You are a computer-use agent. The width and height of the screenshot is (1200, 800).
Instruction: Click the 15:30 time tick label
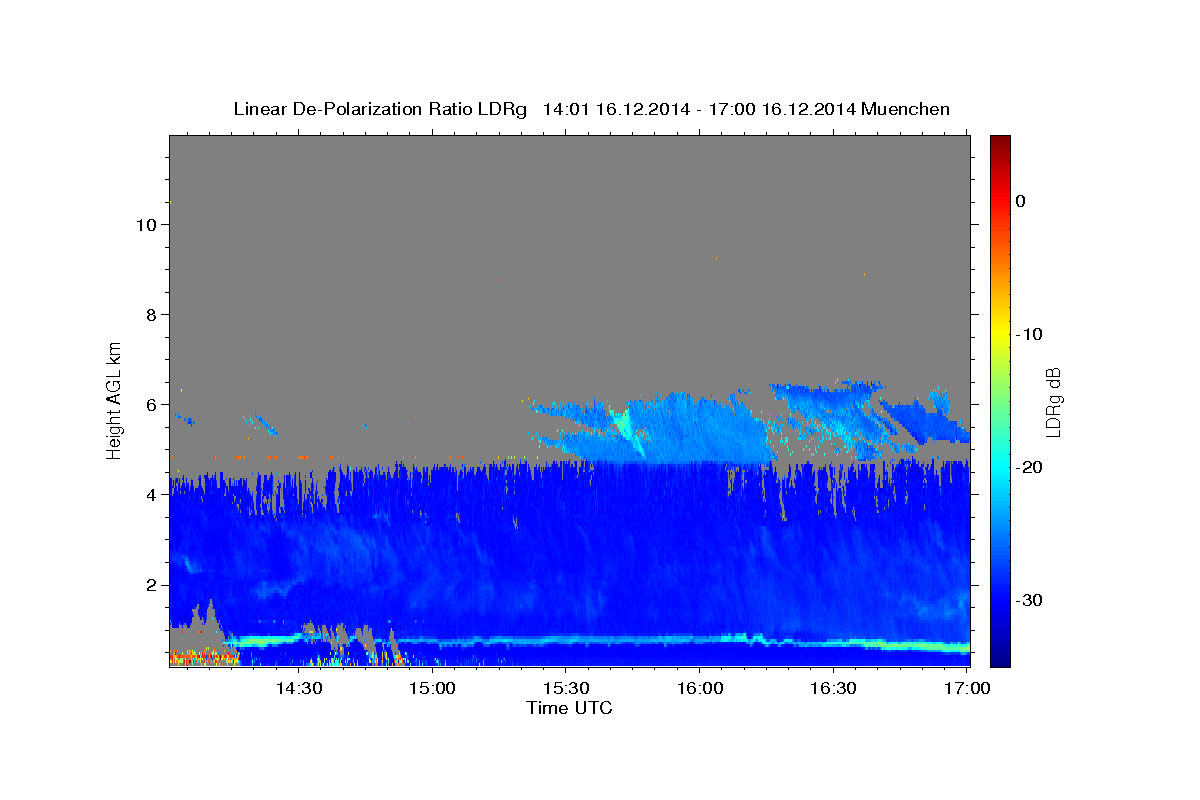click(565, 689)
